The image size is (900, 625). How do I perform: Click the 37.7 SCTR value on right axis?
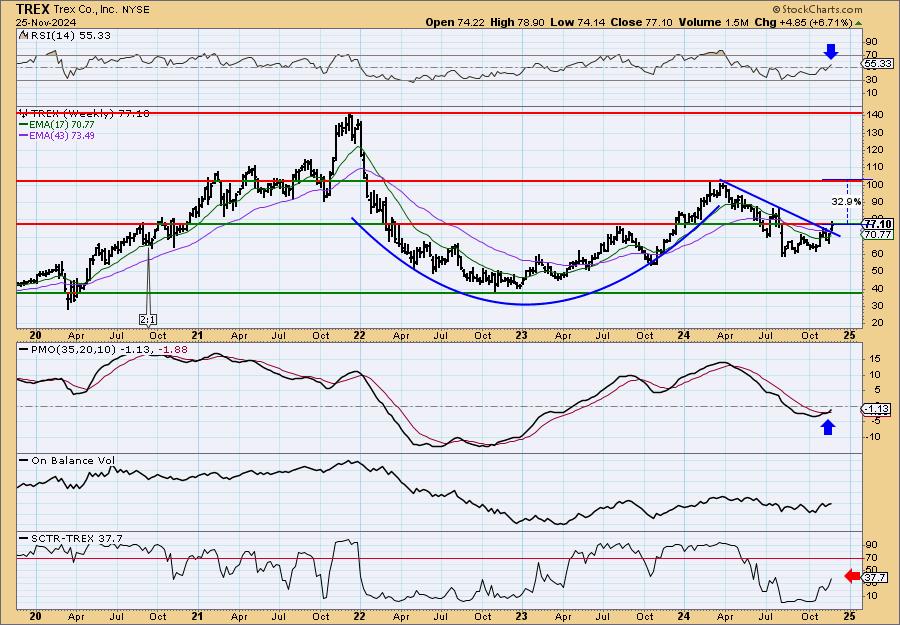pos(875,577)
